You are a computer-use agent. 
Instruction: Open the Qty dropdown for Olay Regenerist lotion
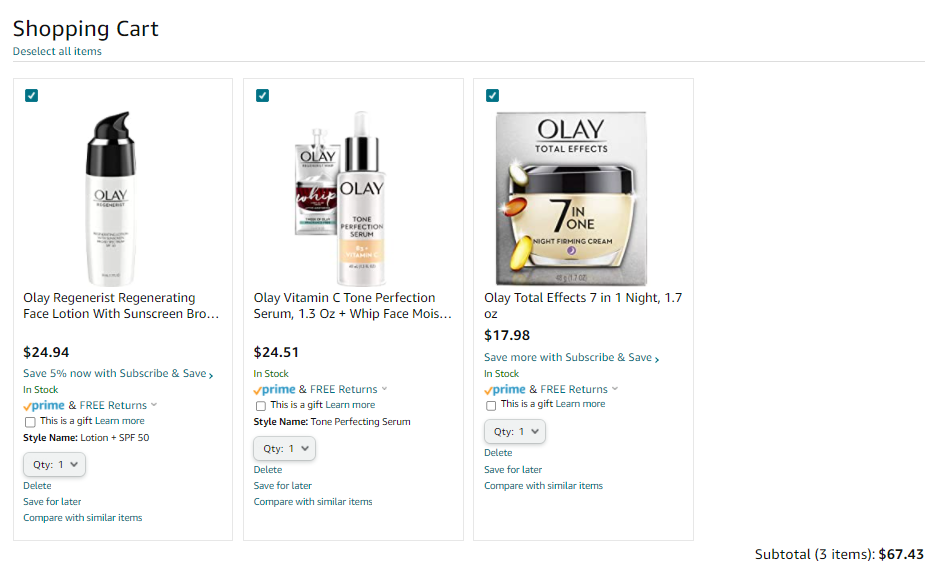tap(54, 464)
